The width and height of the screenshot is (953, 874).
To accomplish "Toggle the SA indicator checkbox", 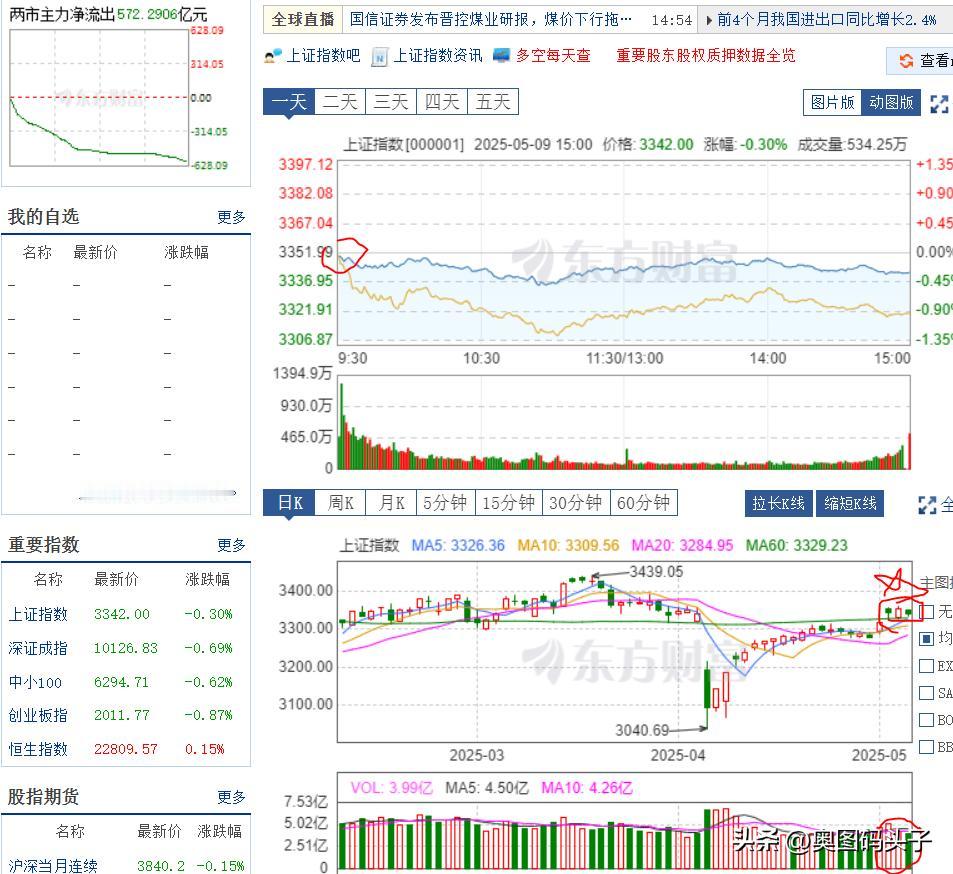I will coord(927,693).
